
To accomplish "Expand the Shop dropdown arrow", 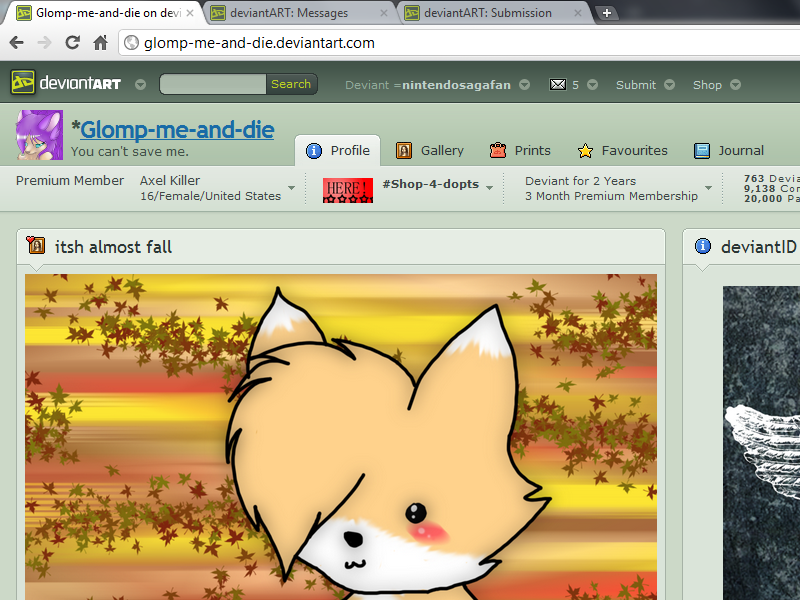I will (x=735, y=85).
